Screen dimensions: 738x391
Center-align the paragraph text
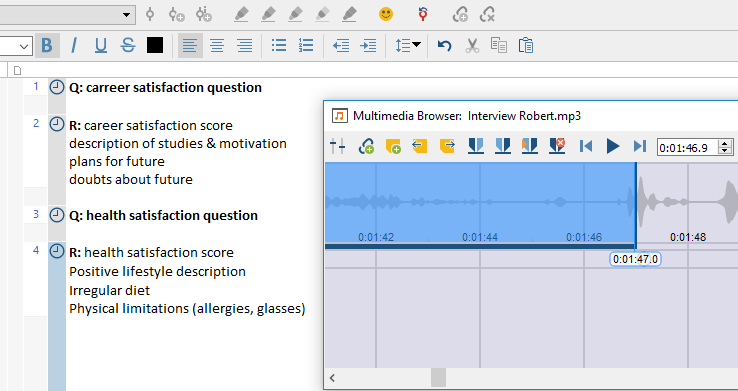click(x=217, y=46)
